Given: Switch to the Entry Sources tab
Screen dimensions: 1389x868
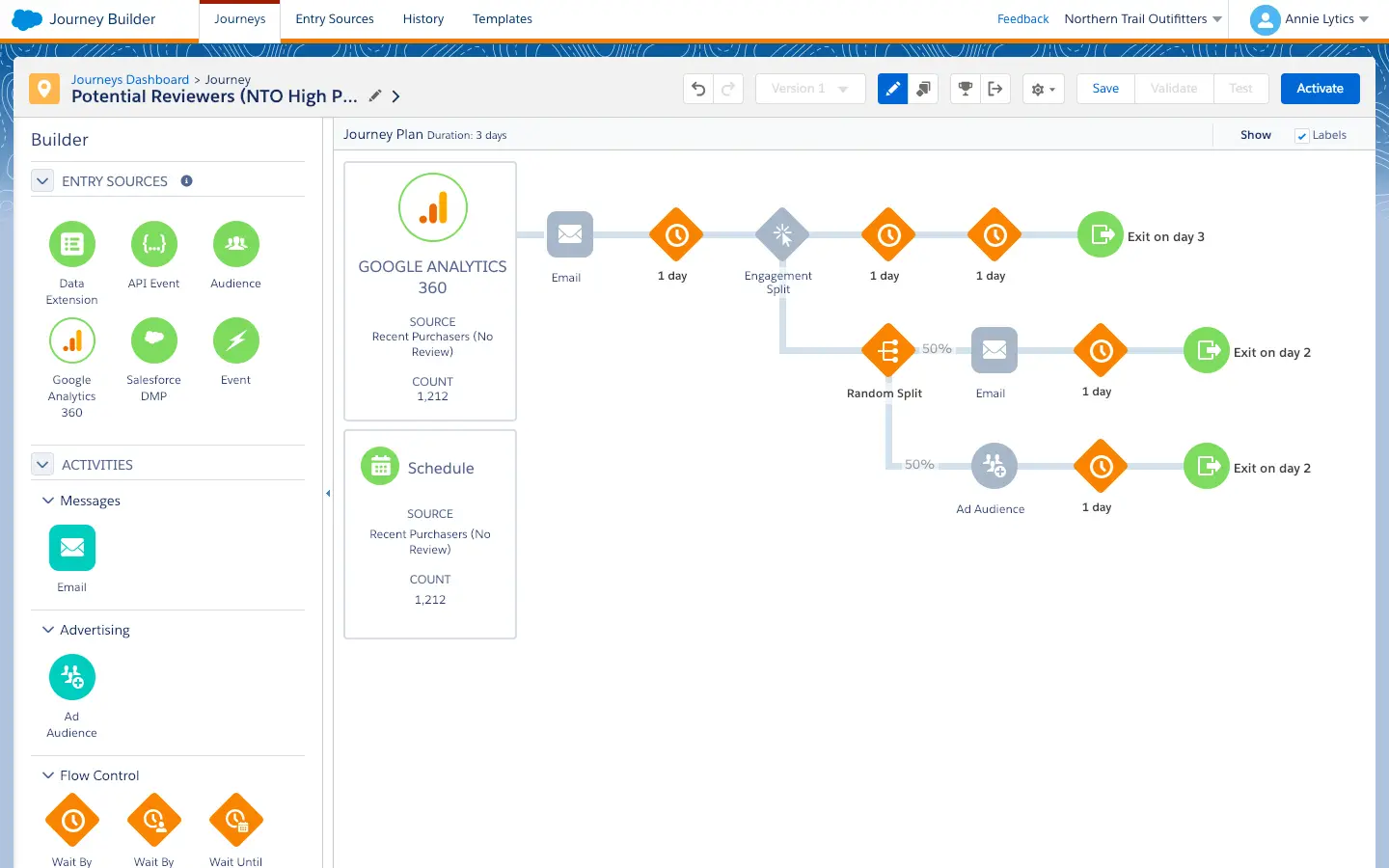Looking at the screenshot, I should 335,19.
